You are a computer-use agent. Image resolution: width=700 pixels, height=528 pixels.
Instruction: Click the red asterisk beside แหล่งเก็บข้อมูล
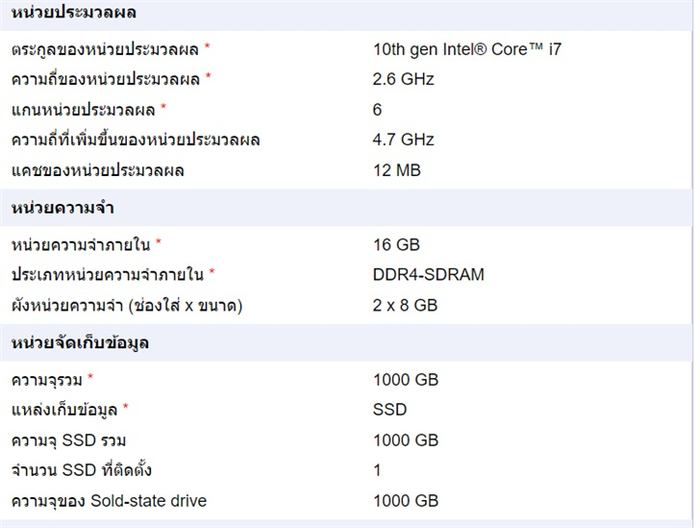tap(126, 408)
